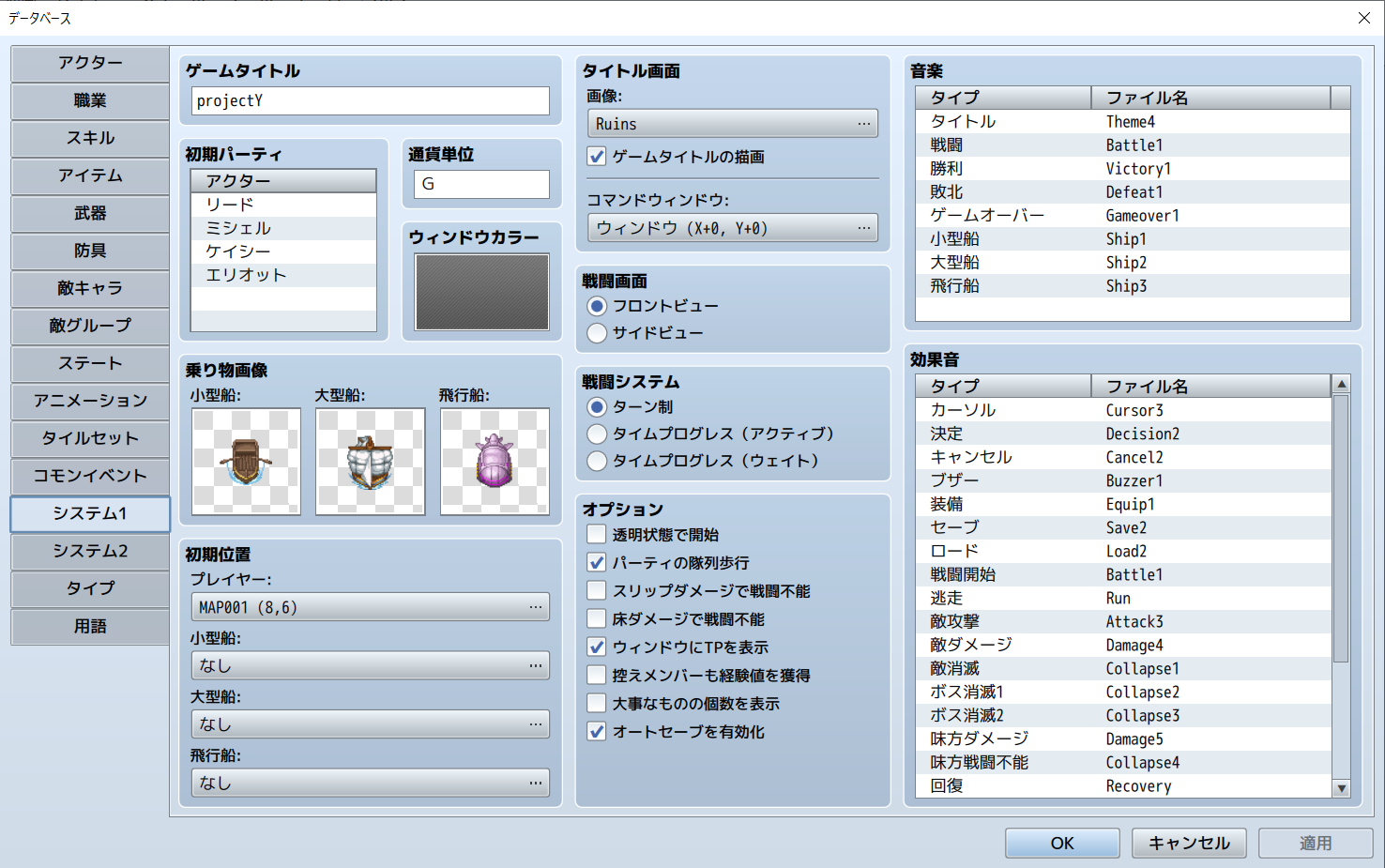Select リード in the initial party list
The height and width of the screenshot is (868, 1385).
coord(283,205)
